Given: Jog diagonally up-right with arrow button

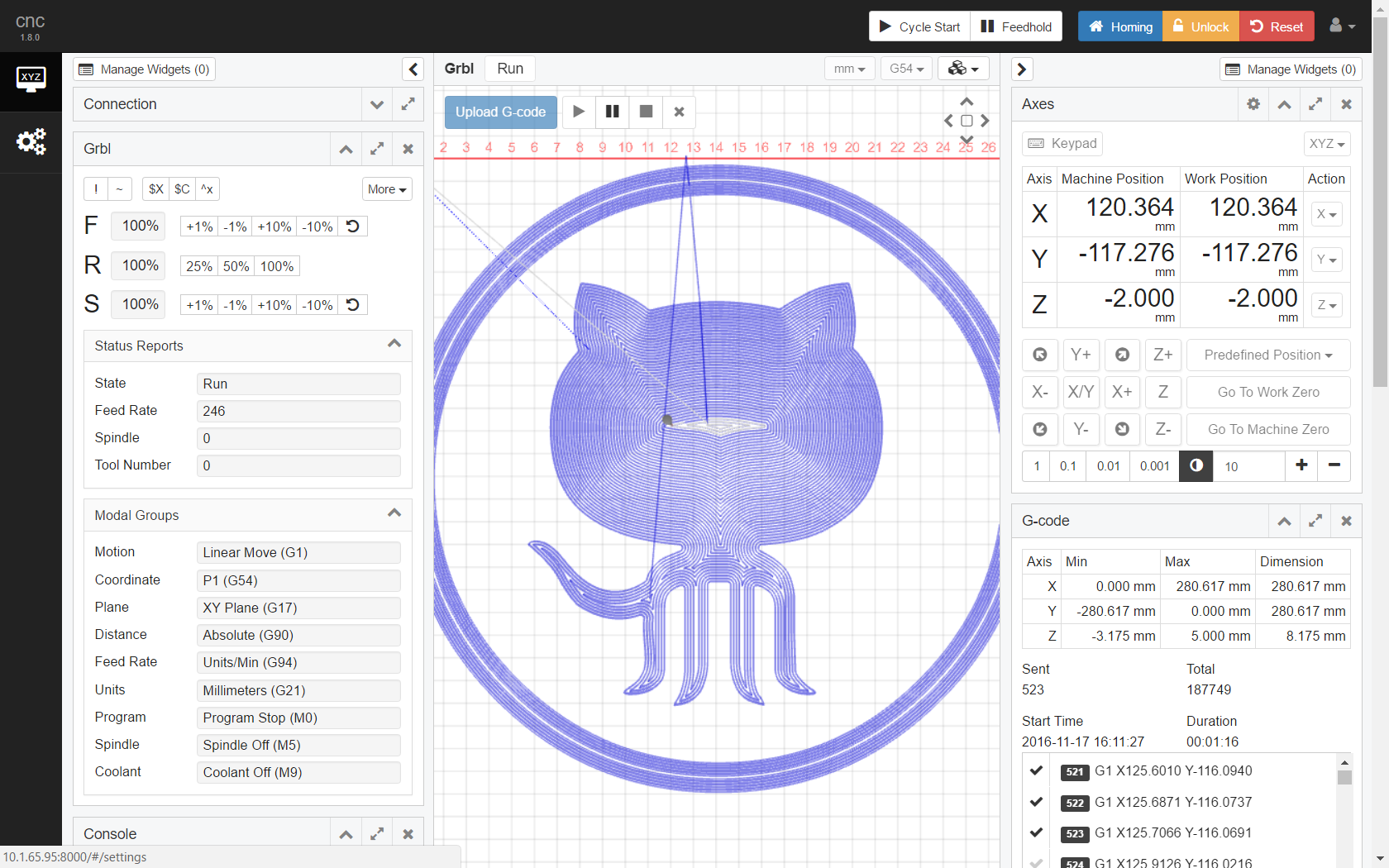Looking at the screenshot, I should coord(1122,355).
